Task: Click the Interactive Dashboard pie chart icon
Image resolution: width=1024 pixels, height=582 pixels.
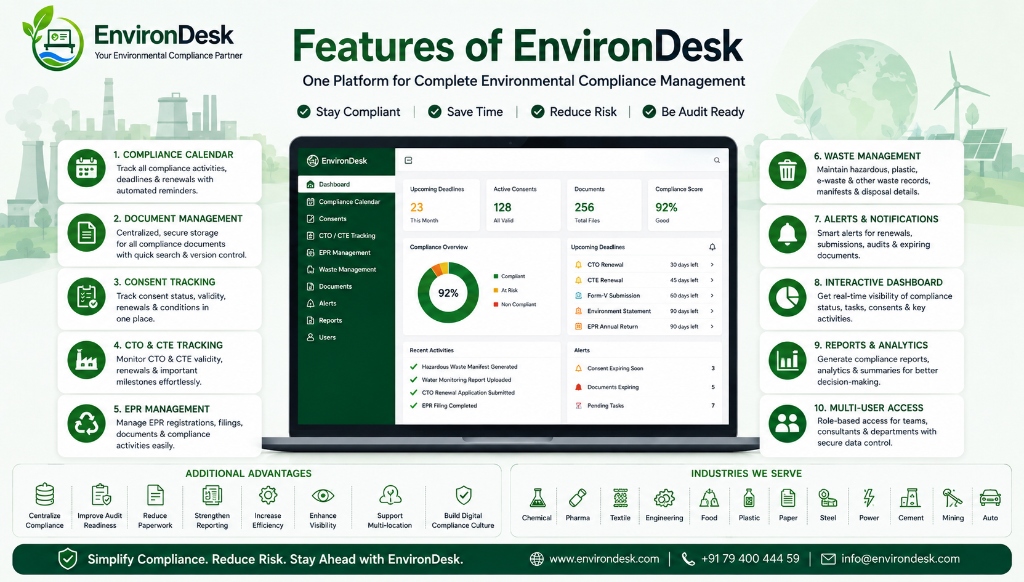Action: coord(787,297)
